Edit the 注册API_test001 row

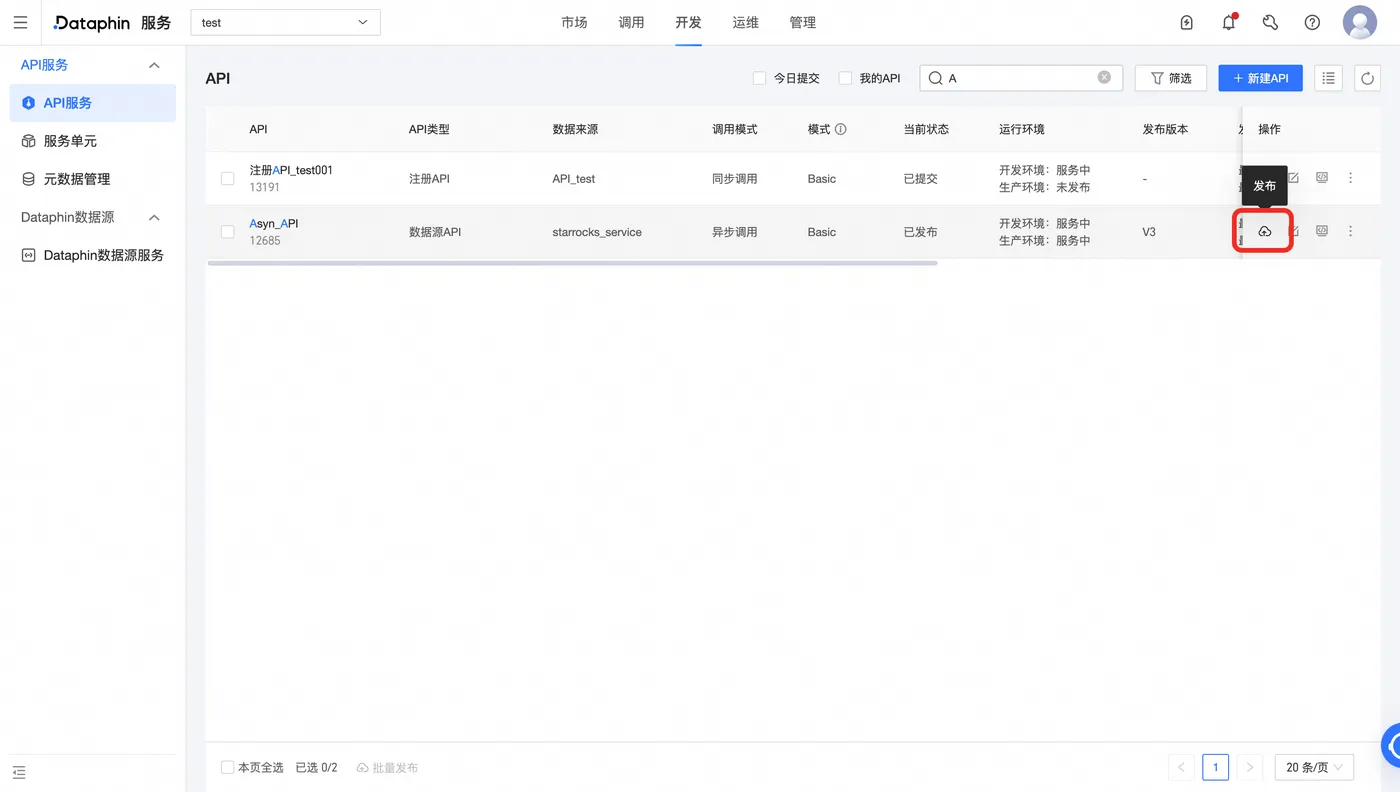tap(1293, 178)
